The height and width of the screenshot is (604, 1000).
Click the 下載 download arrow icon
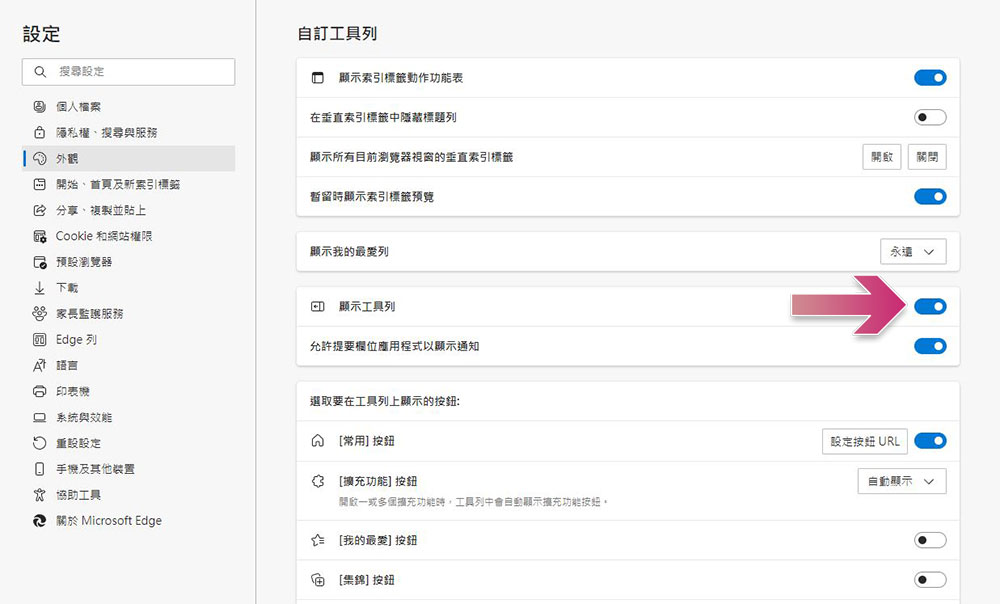point(40,288)
